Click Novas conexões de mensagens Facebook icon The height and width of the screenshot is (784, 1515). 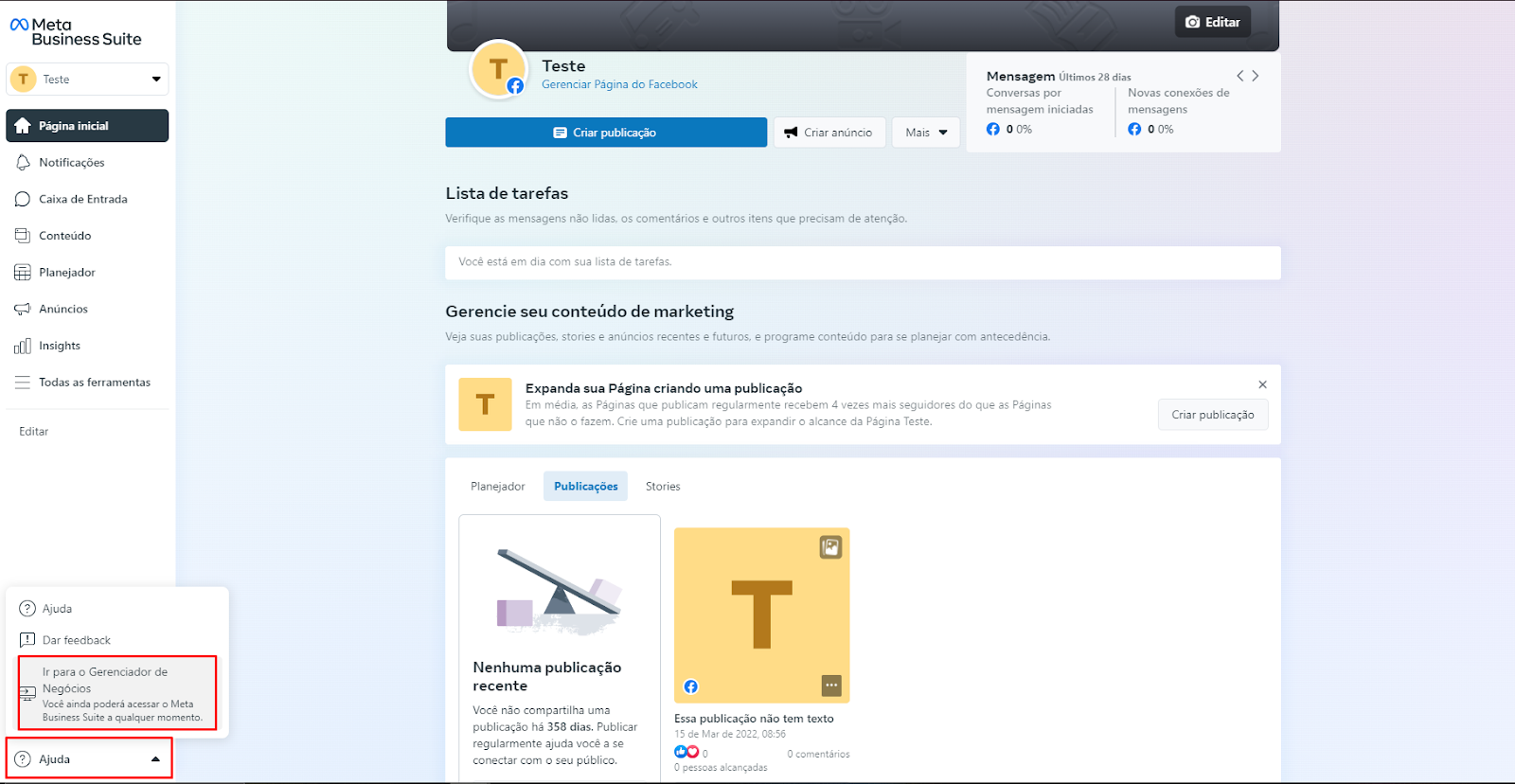1134,129
